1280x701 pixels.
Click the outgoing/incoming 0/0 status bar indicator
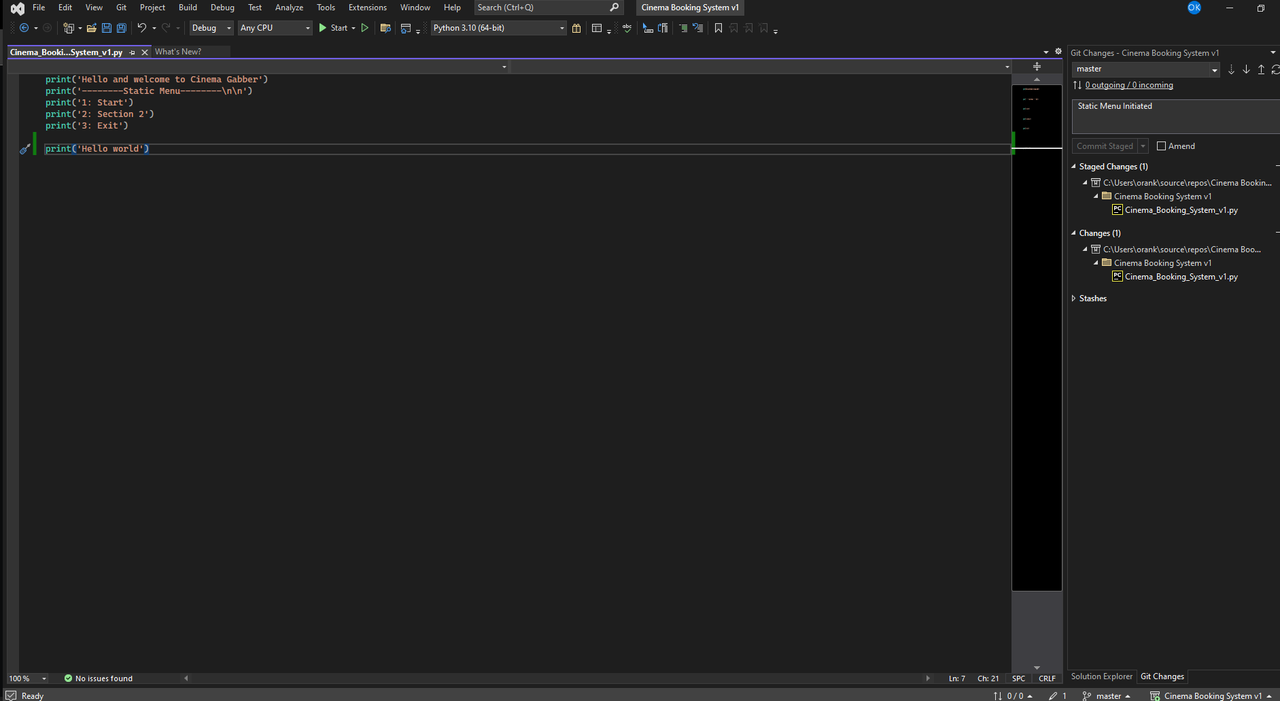pyautogui.click(x=1012, y=695)
